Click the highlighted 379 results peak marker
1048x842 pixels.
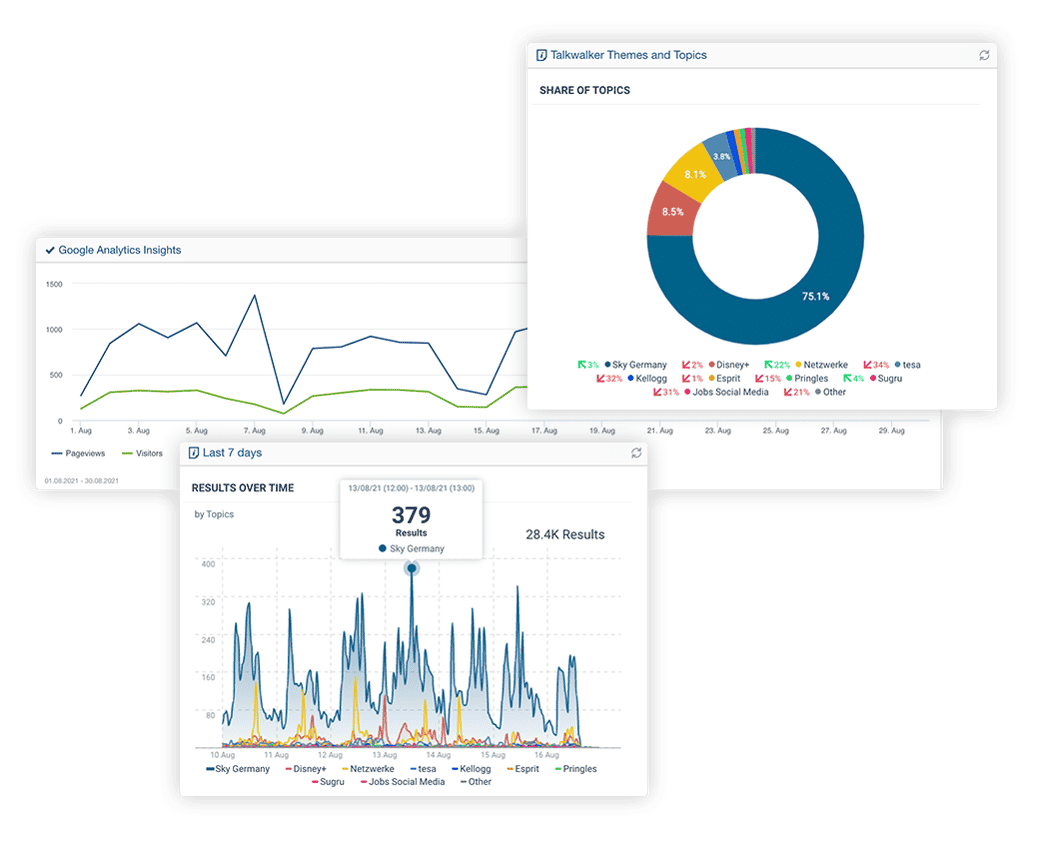click(412, 569)
